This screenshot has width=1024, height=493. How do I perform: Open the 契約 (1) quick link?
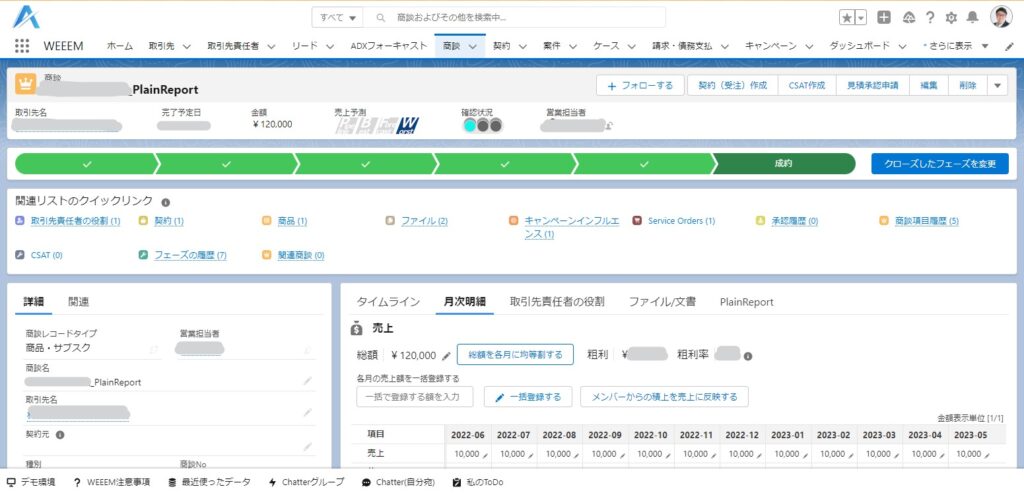tap(168, 221)
